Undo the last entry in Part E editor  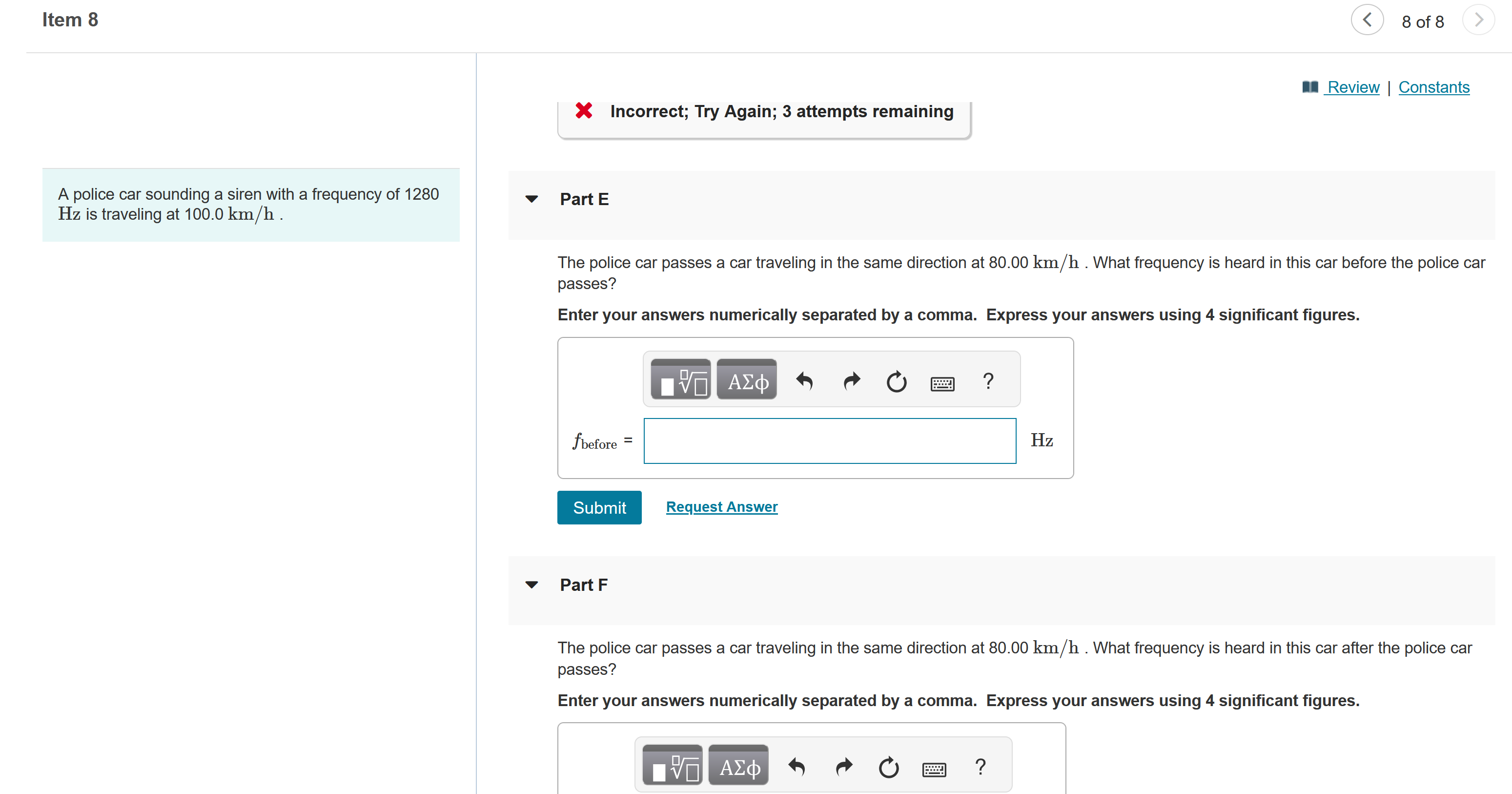click(x=805, y=381)
